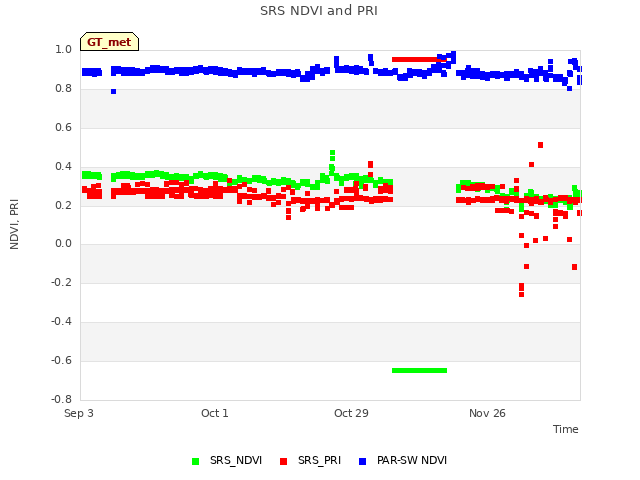Click the 1.0 y-axis tick label
Viewport: 640px width, 480px height.
click(x=63, y=50)
